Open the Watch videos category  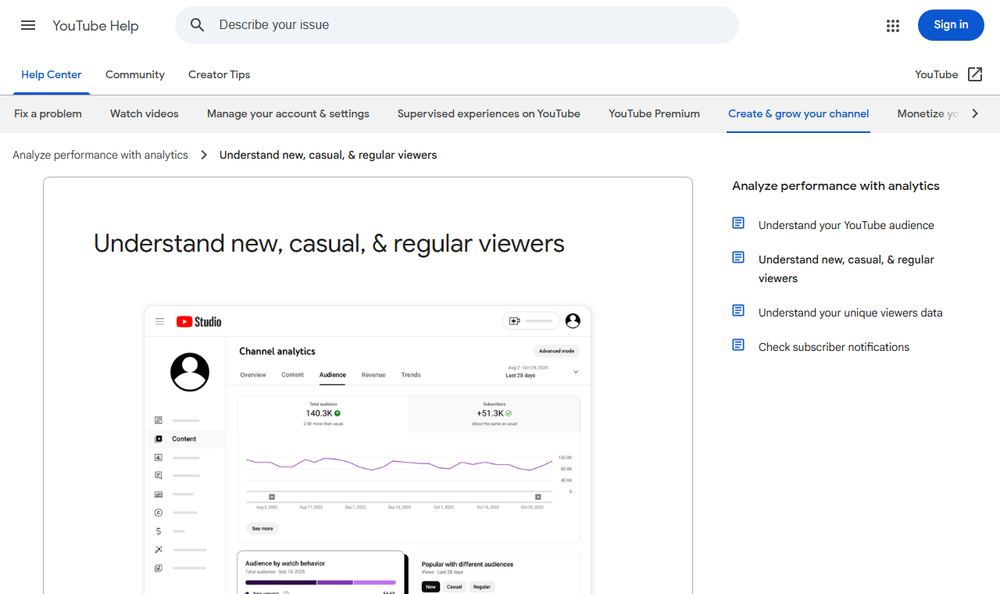pos(144,114)
